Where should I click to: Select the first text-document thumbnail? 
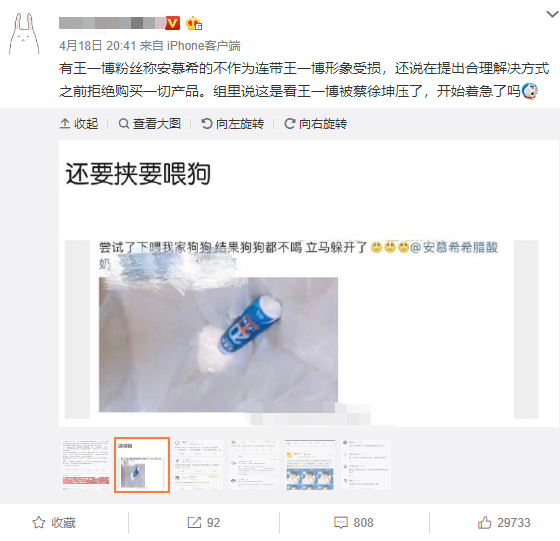pos(86,465)
